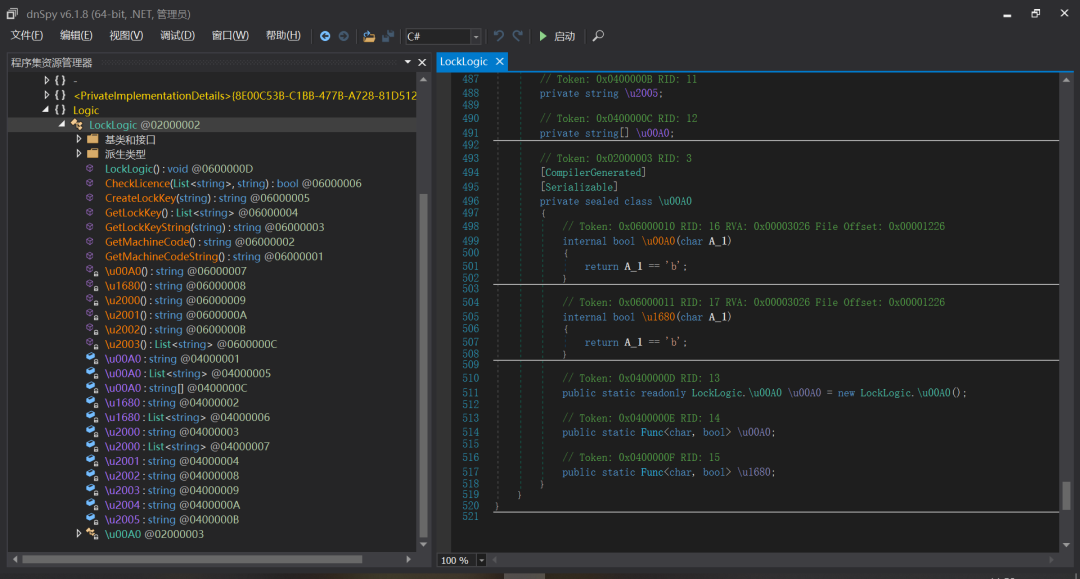1080x579 pixels.
Task: Close the LockLogic tab
Action: [499, 62]
